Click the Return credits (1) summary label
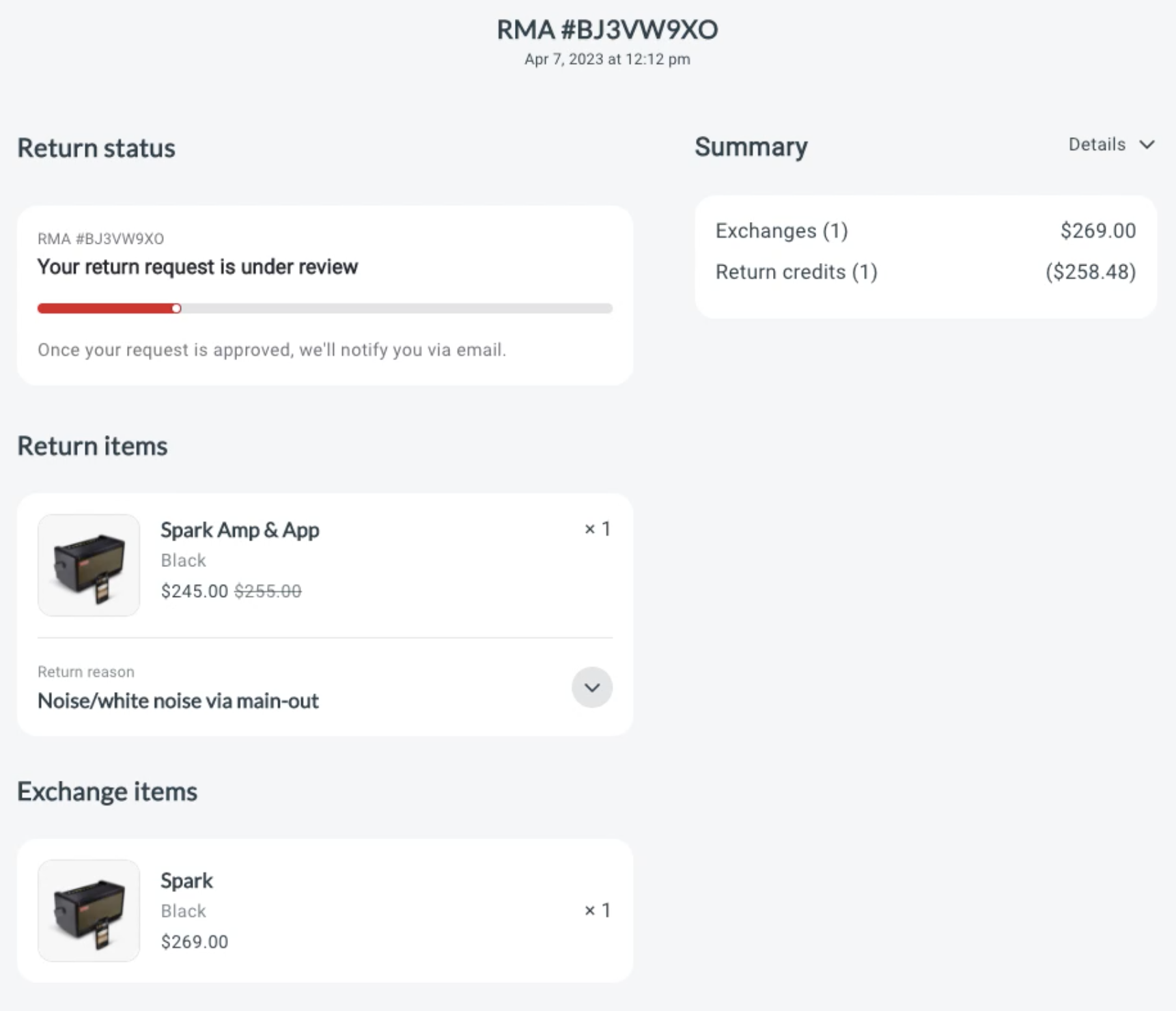1176x1011 pixels. 796,272
